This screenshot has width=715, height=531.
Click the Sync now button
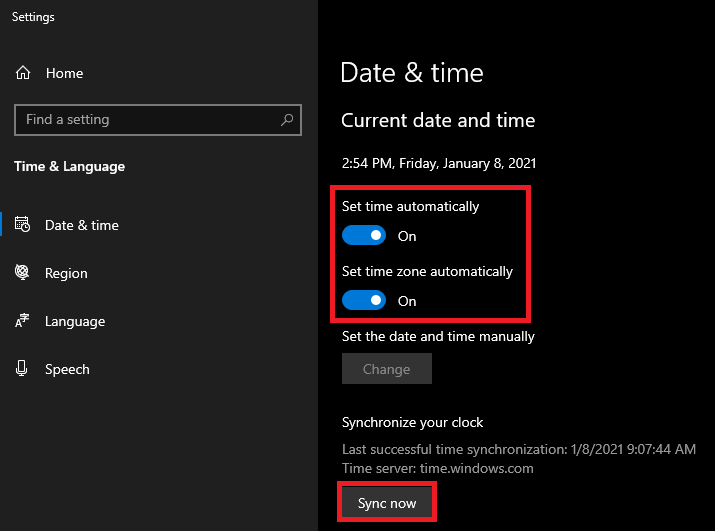click(x=387, y=503)
